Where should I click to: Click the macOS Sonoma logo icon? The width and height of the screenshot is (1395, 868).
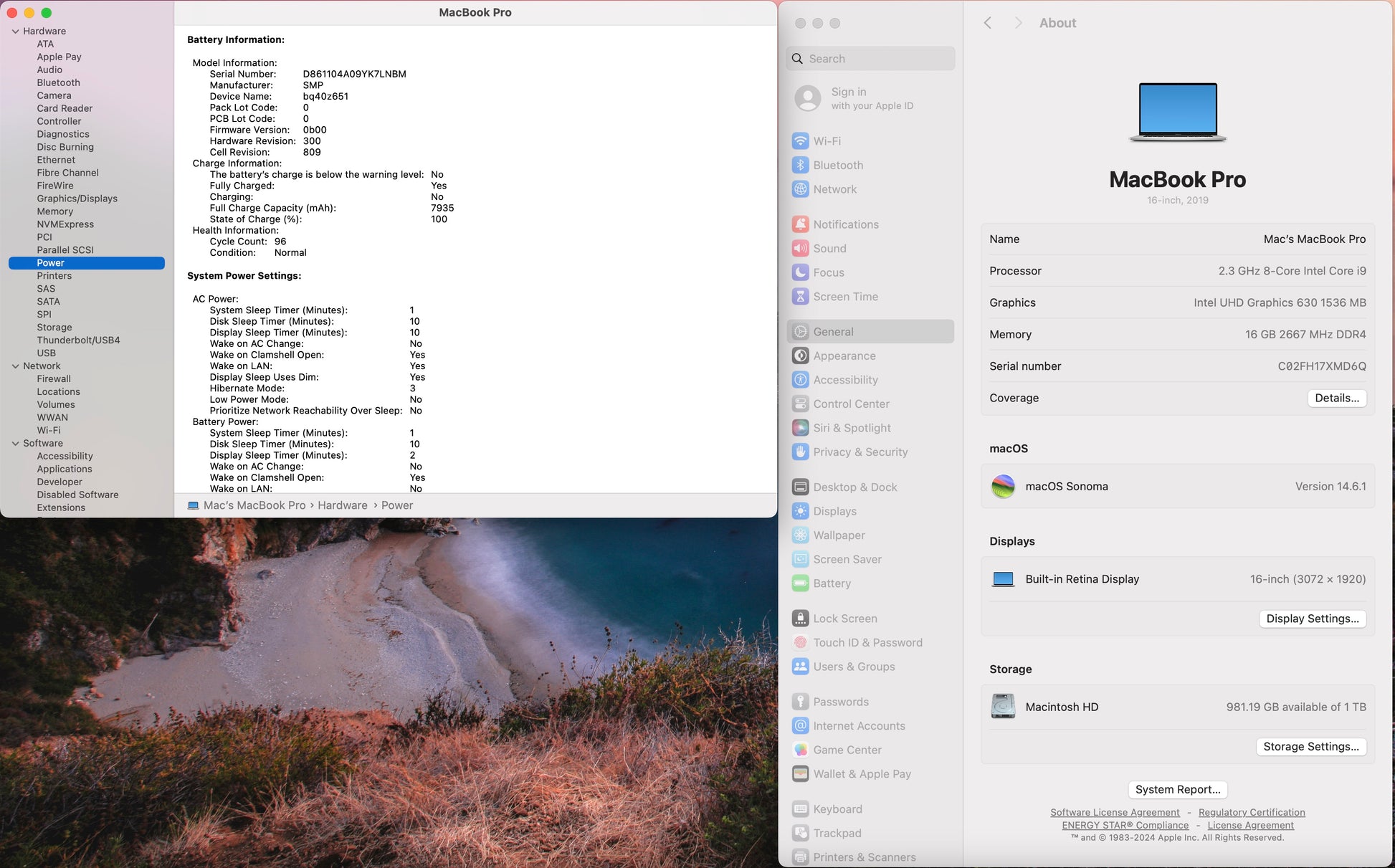tap(1002, 487)
